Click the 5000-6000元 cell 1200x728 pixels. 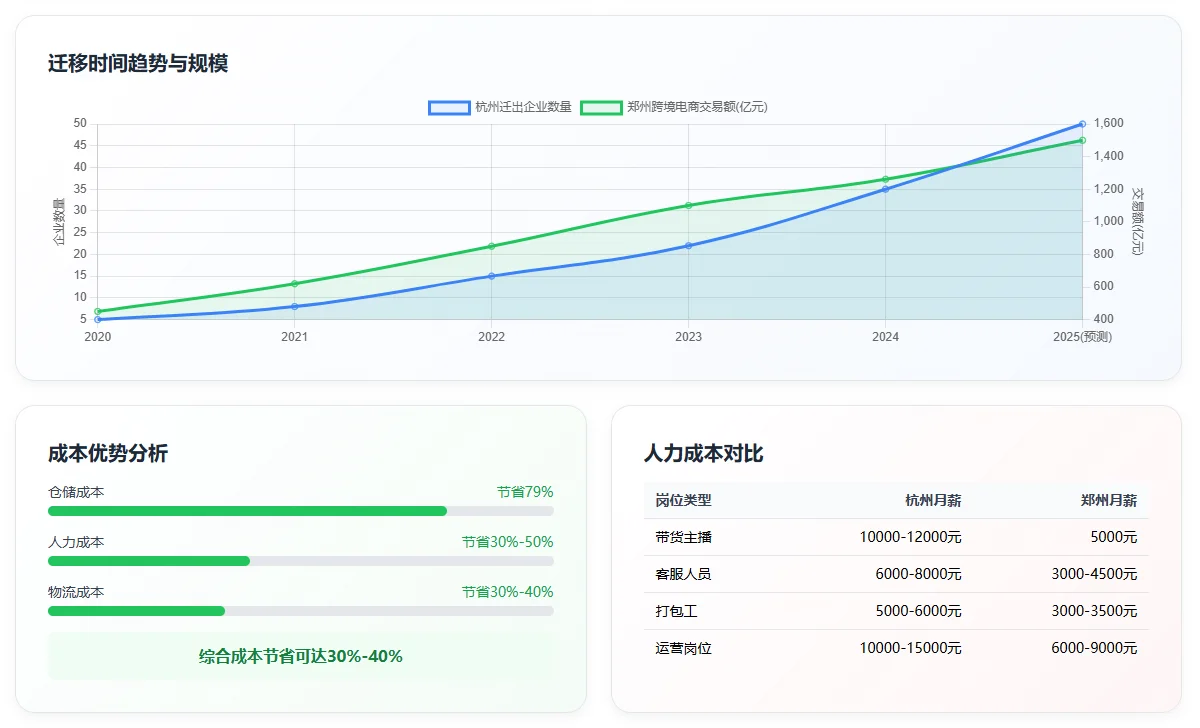[x=918, y=611]
